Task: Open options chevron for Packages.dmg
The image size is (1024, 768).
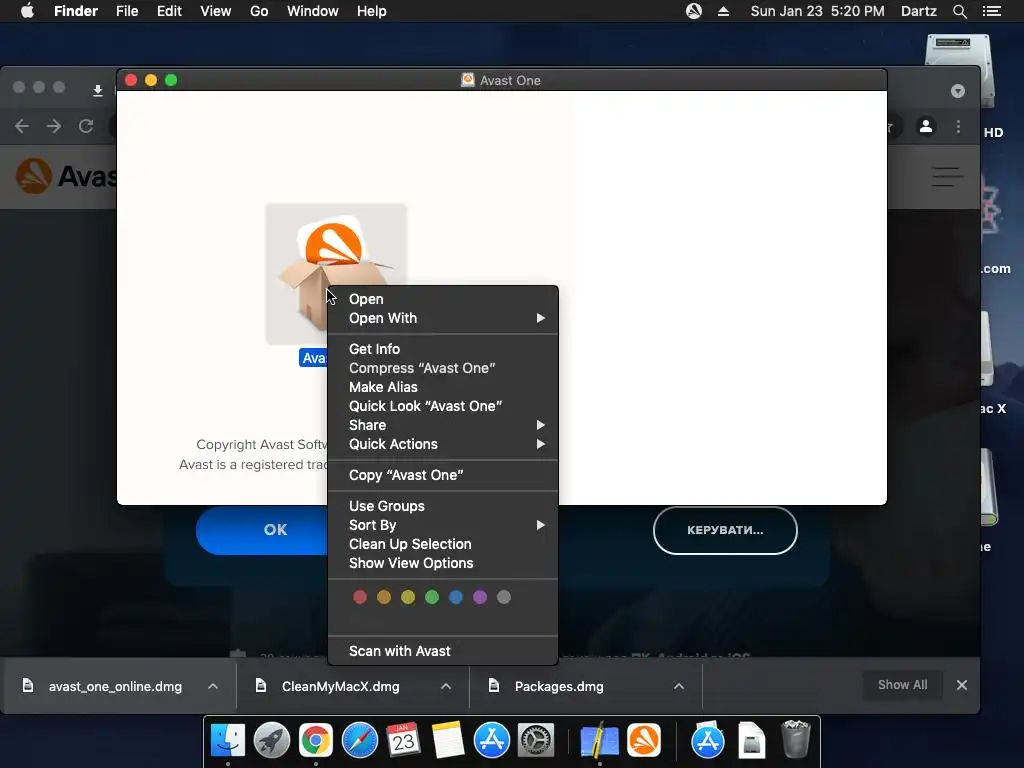Action: coord(679,686)
